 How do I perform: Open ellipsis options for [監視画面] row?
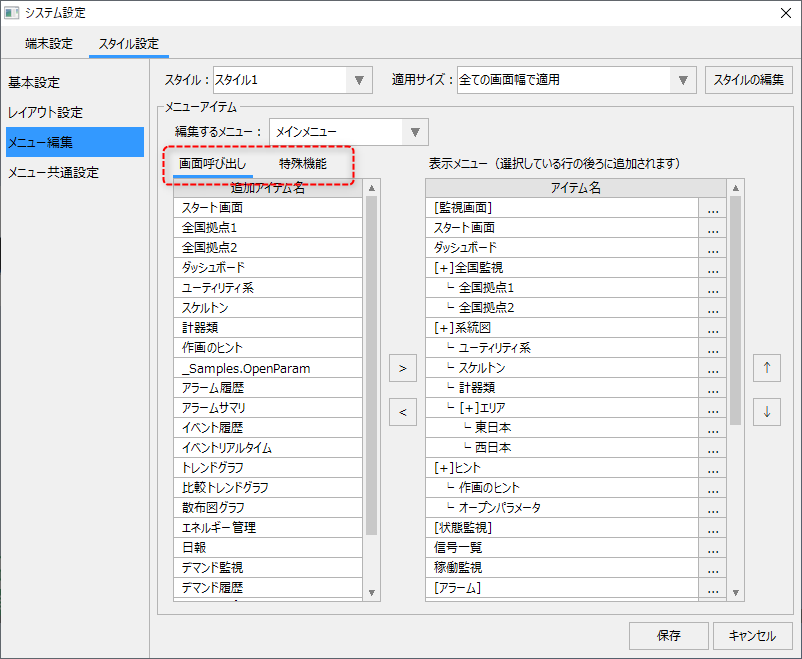coord(712,208)
